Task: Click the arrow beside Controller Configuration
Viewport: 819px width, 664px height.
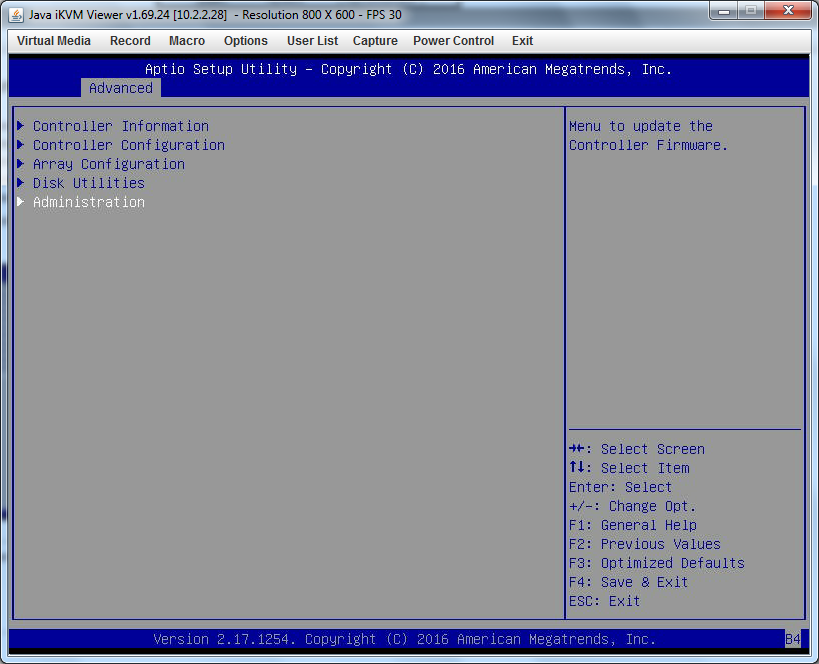Action: [21, 144]
